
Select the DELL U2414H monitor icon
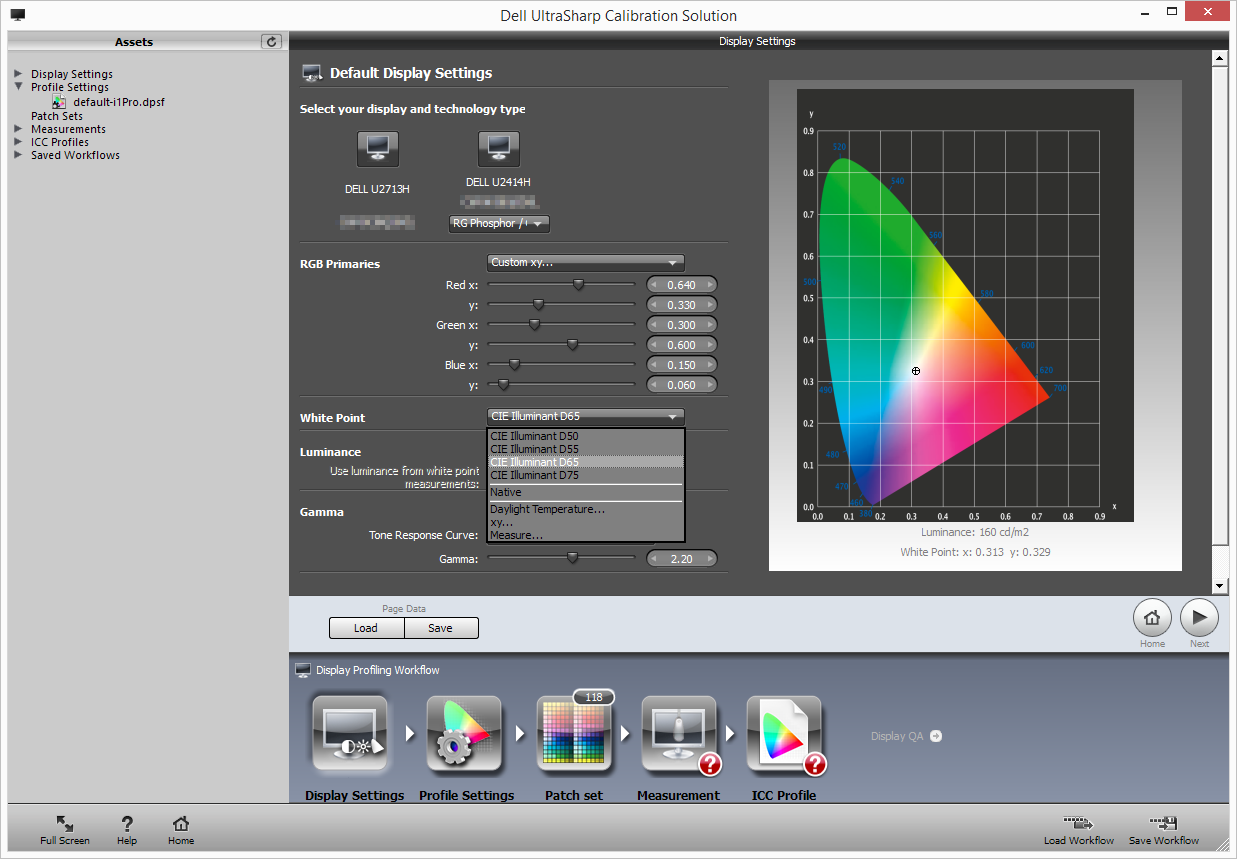click(498, 148)
